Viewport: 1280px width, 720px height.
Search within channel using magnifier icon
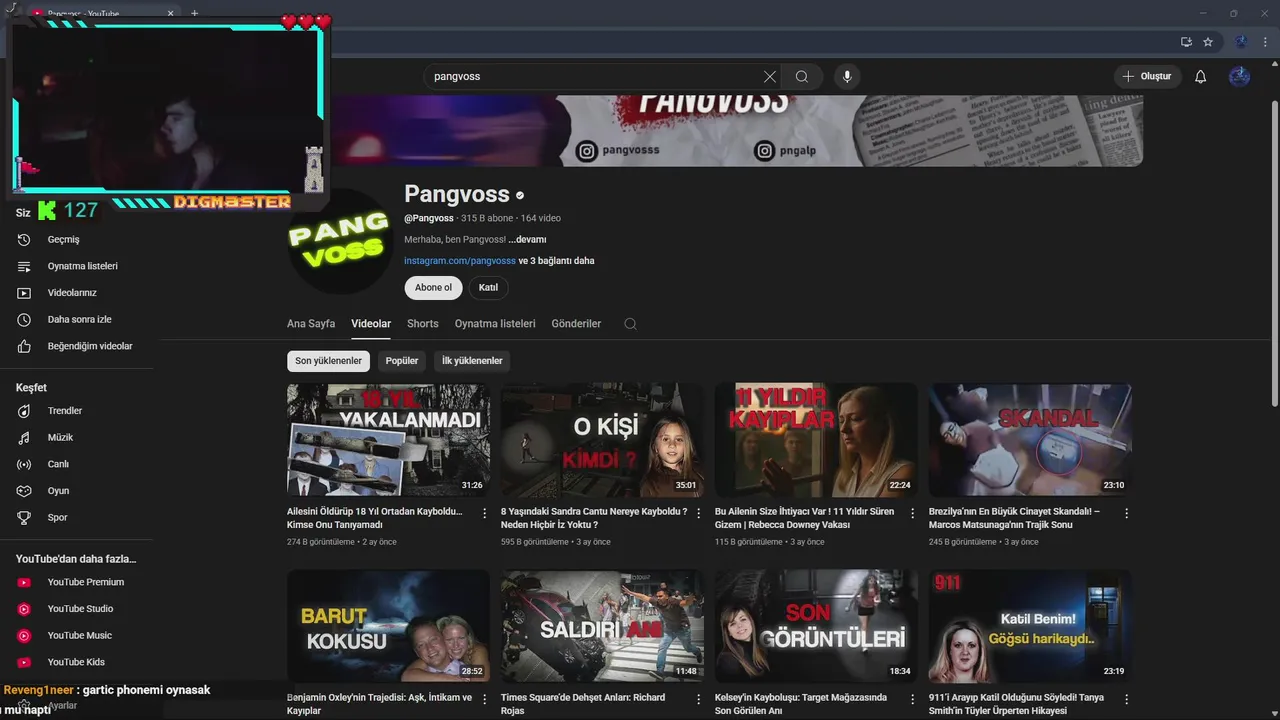click(630, 324)
